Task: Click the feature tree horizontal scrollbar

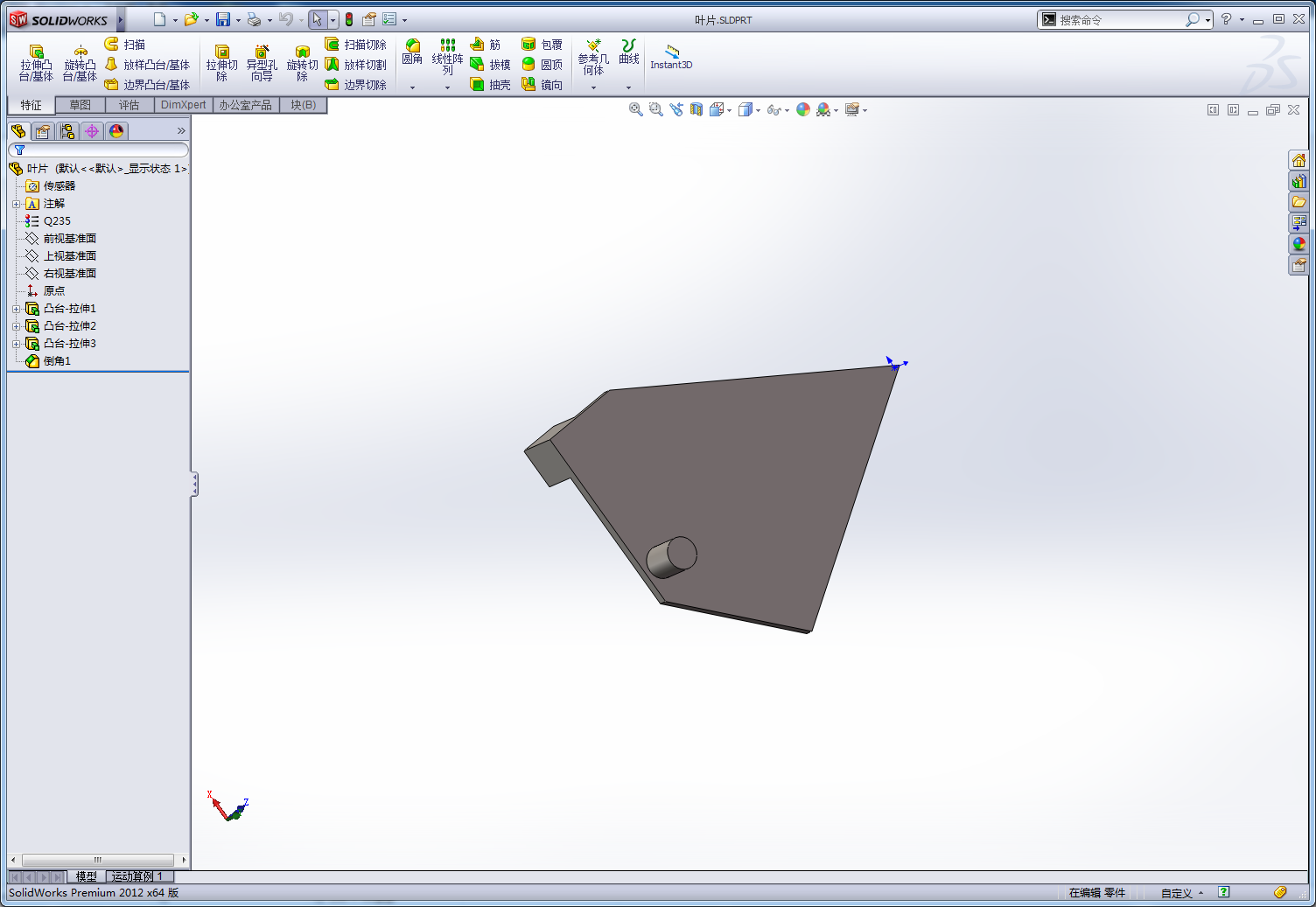Action: tap(98, 860)
